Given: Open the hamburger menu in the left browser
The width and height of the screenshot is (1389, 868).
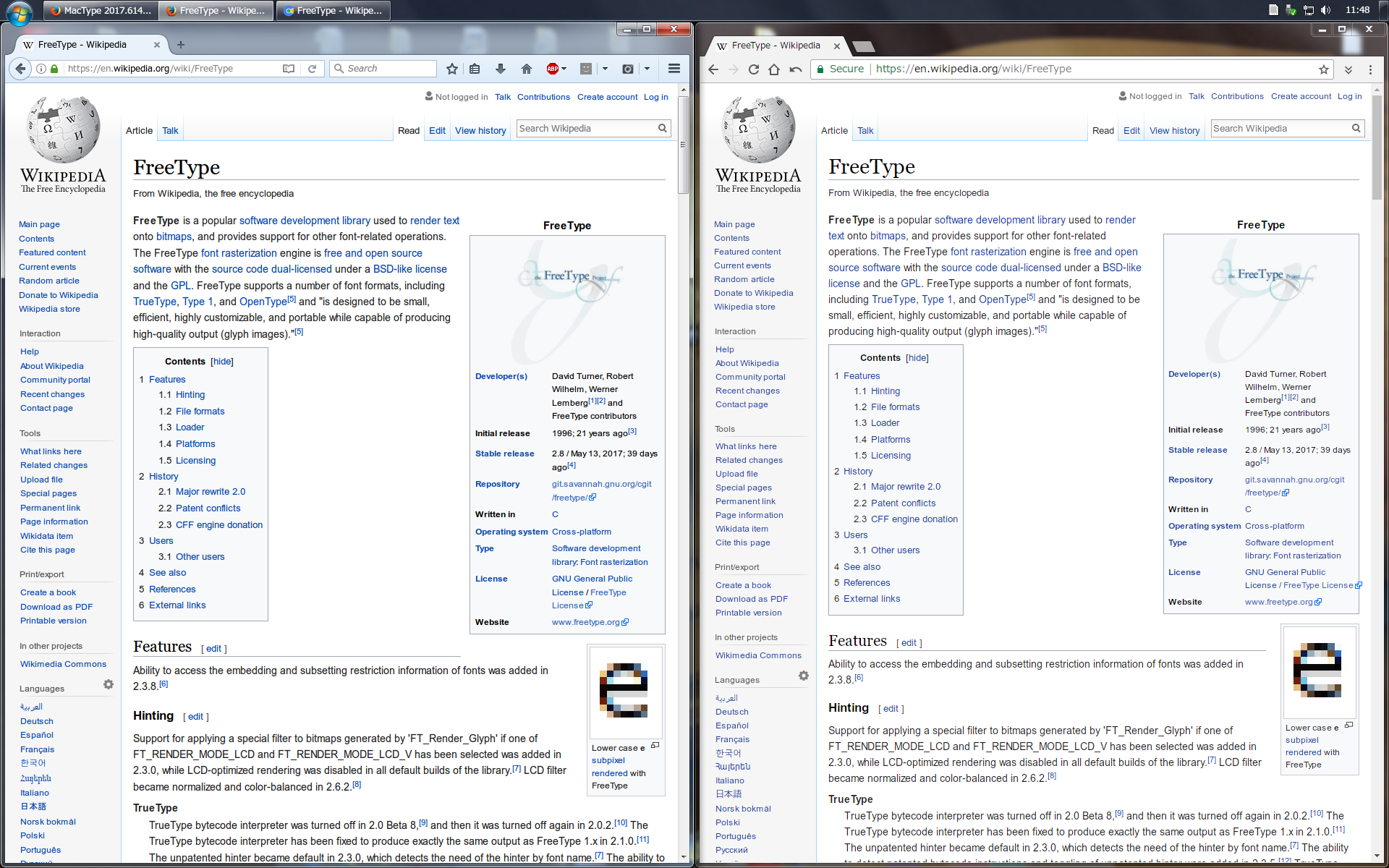Looking at the screenshot, I should point(674,69).
